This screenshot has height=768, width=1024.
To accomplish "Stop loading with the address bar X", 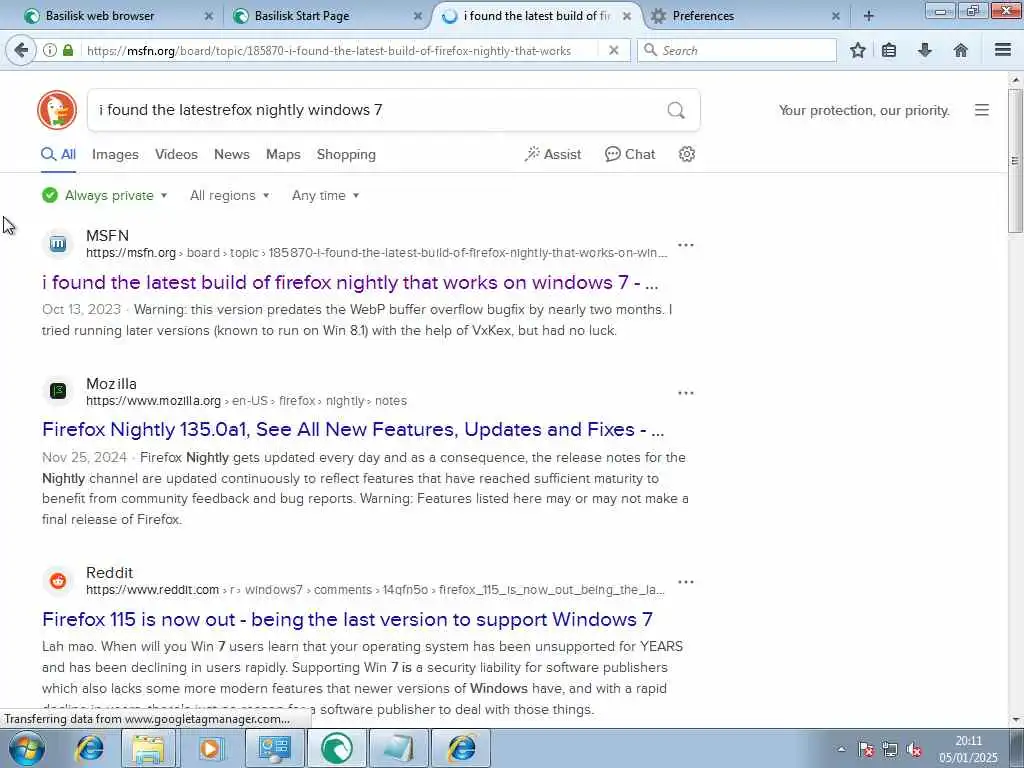I will click(613, 50).
